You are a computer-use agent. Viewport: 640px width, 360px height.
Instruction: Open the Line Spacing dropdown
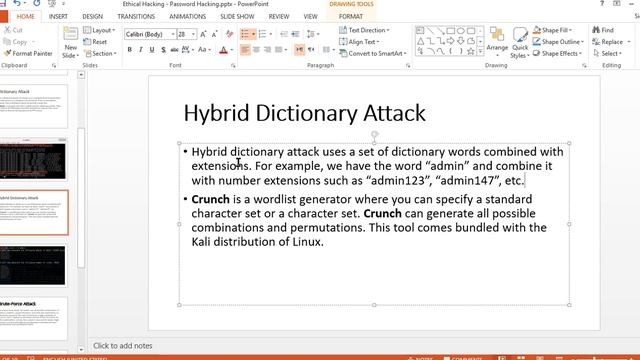pos(313,34)
